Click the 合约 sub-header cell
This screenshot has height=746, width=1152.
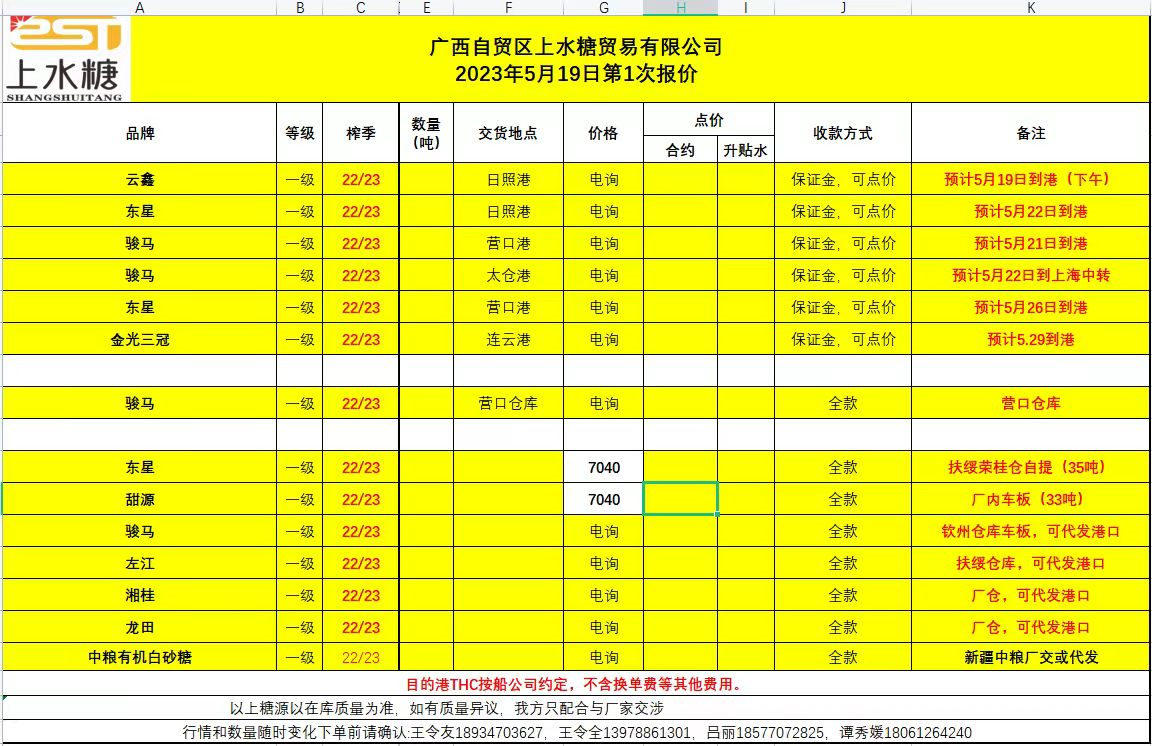tap(680, 151)
